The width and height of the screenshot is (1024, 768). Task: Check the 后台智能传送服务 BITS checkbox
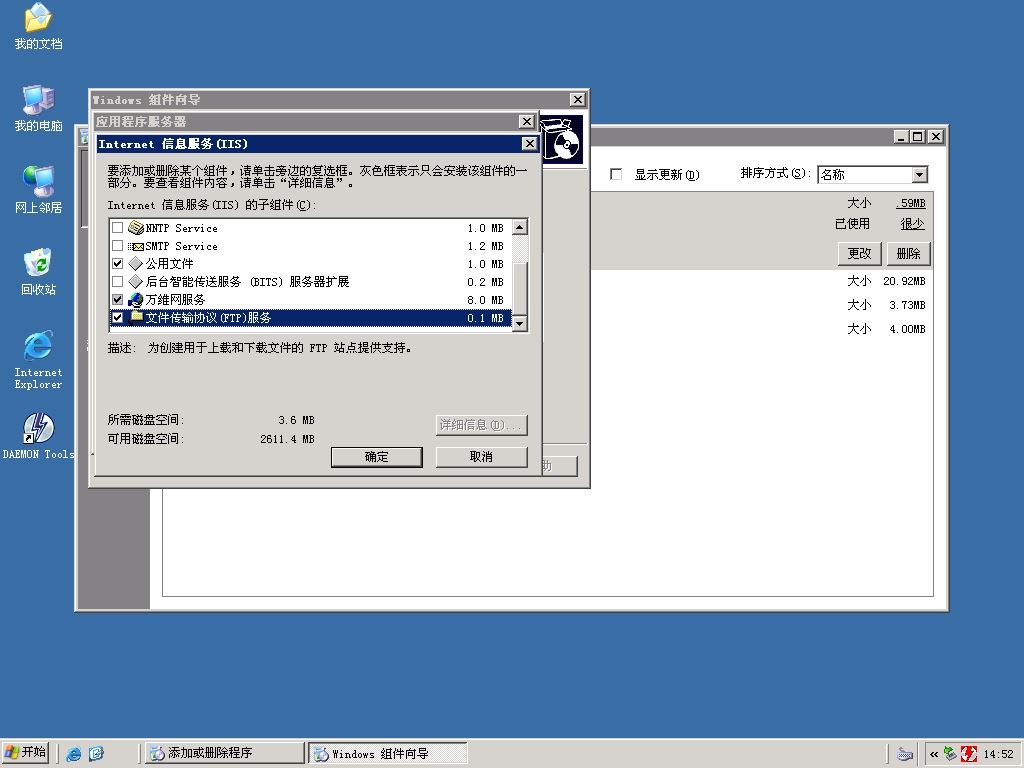[x=118, y=282]
